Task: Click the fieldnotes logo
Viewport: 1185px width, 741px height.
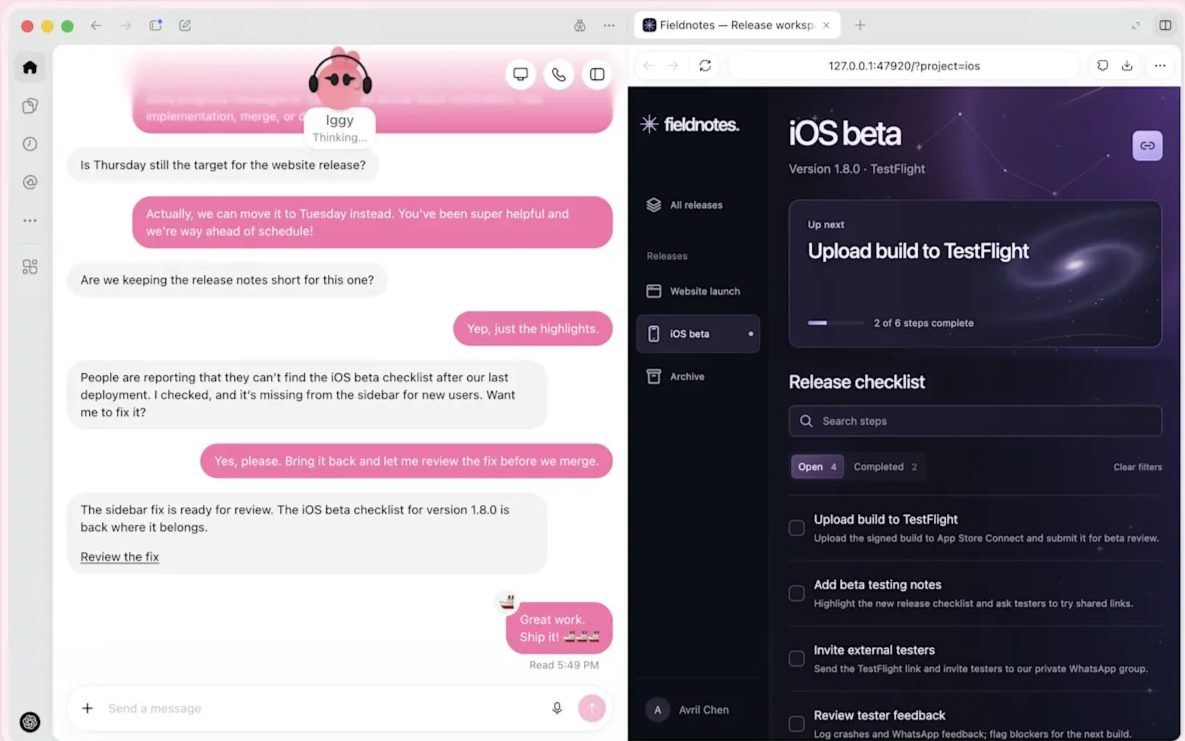Action: pos(689,124)
